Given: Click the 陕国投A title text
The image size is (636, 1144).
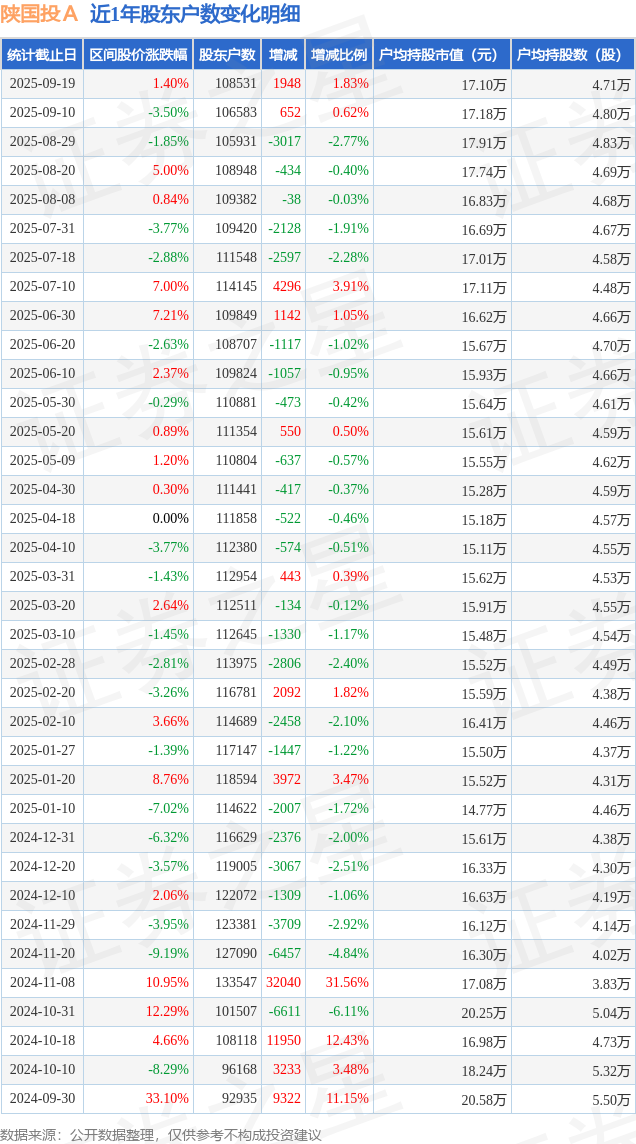Looking at the screenshot, I should point(39,15).
